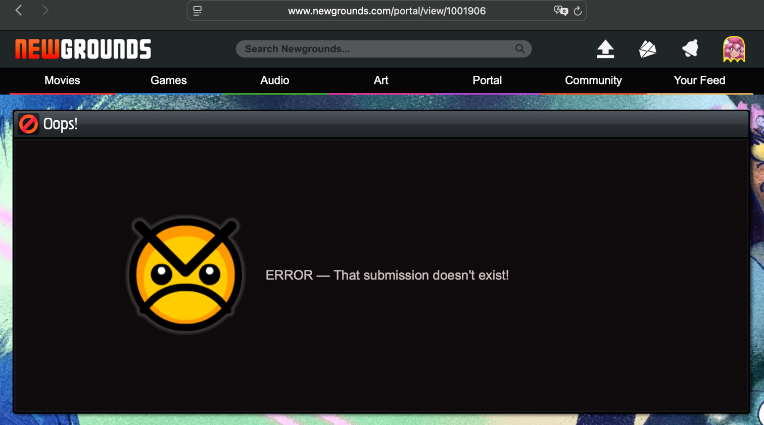
Task: Open the Portal menu
Action: tap(487, 80)
